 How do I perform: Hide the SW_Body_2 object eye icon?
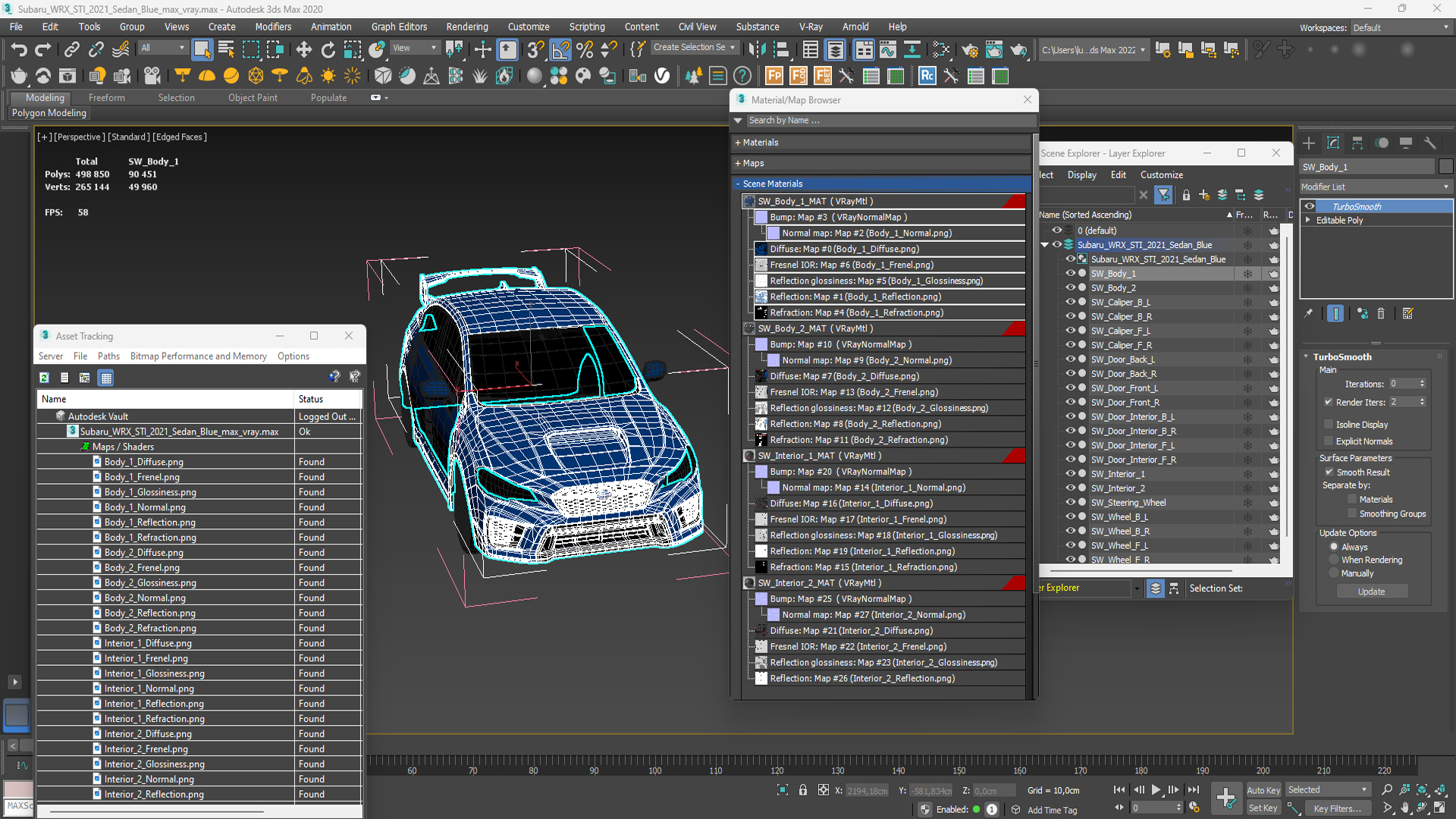pyautogui.click(x=1070, y=287)
